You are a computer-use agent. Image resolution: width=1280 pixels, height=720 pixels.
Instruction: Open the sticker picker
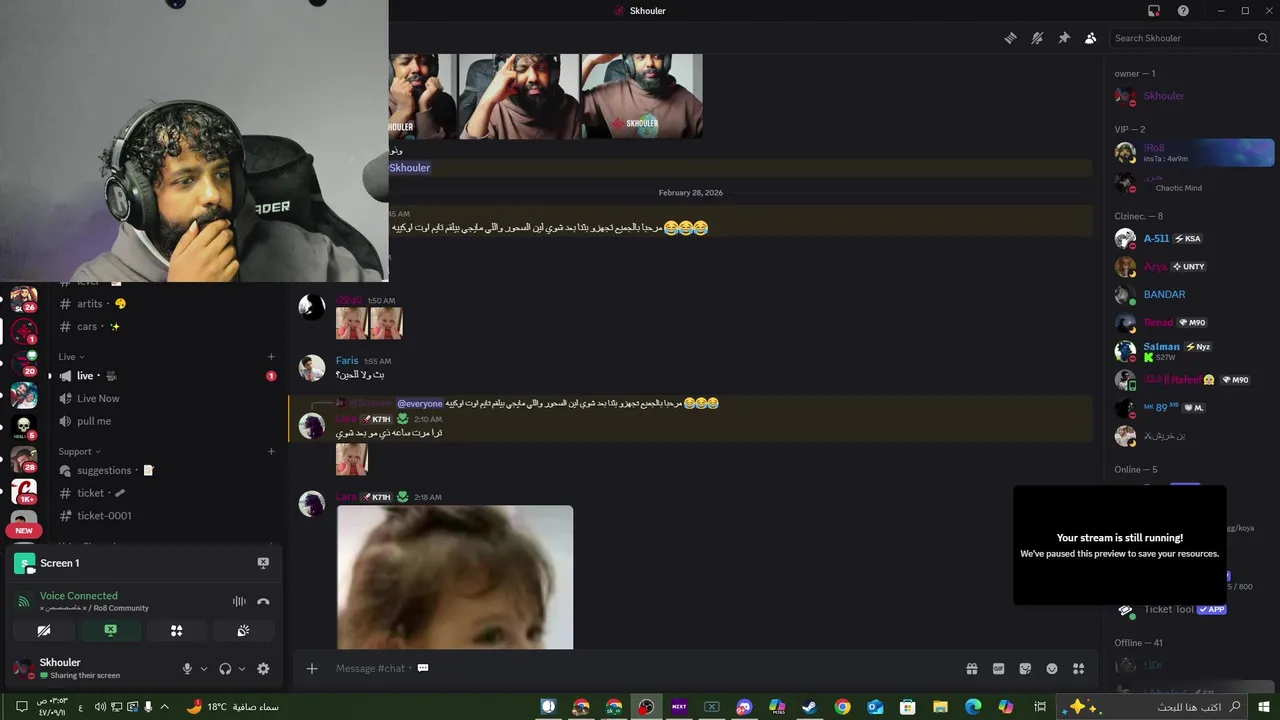pyautogui.click(x=1025, y=669)
